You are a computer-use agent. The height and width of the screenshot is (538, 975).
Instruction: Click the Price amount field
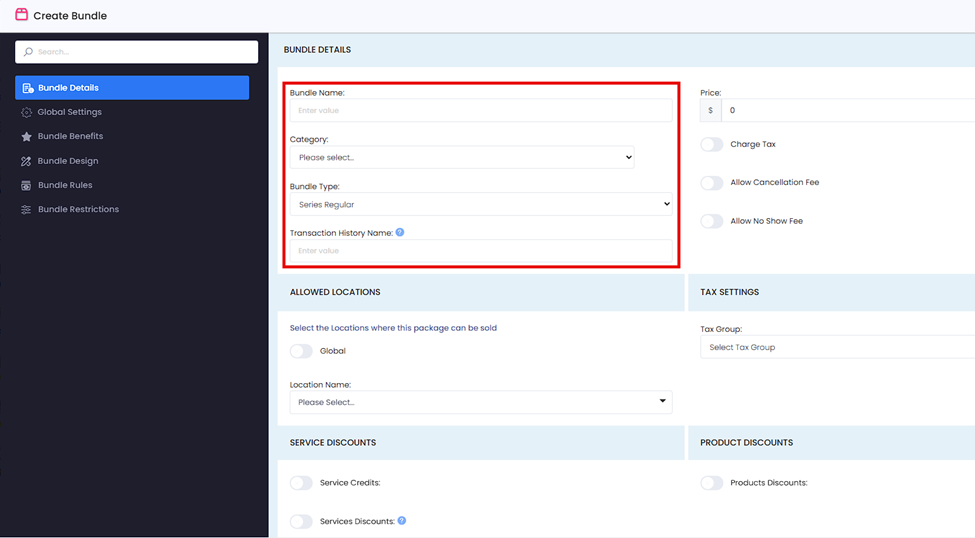848,110
